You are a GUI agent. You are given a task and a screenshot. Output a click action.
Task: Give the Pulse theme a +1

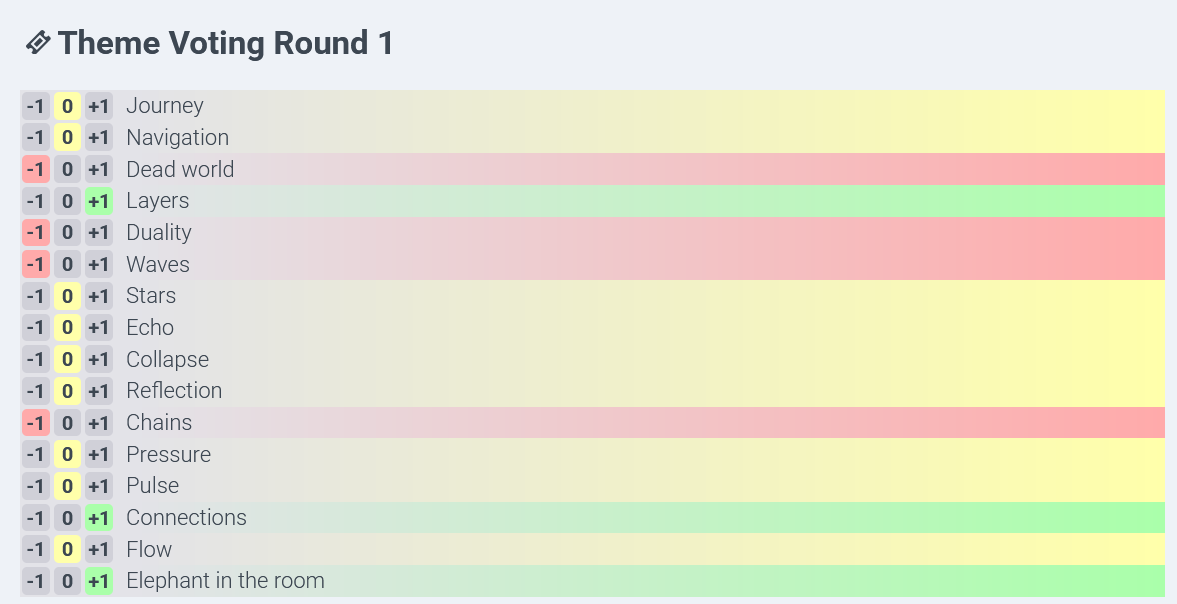98,486
